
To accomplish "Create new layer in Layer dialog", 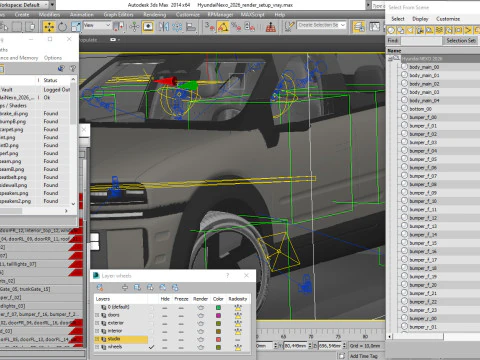I will click(x=100, y=287).
